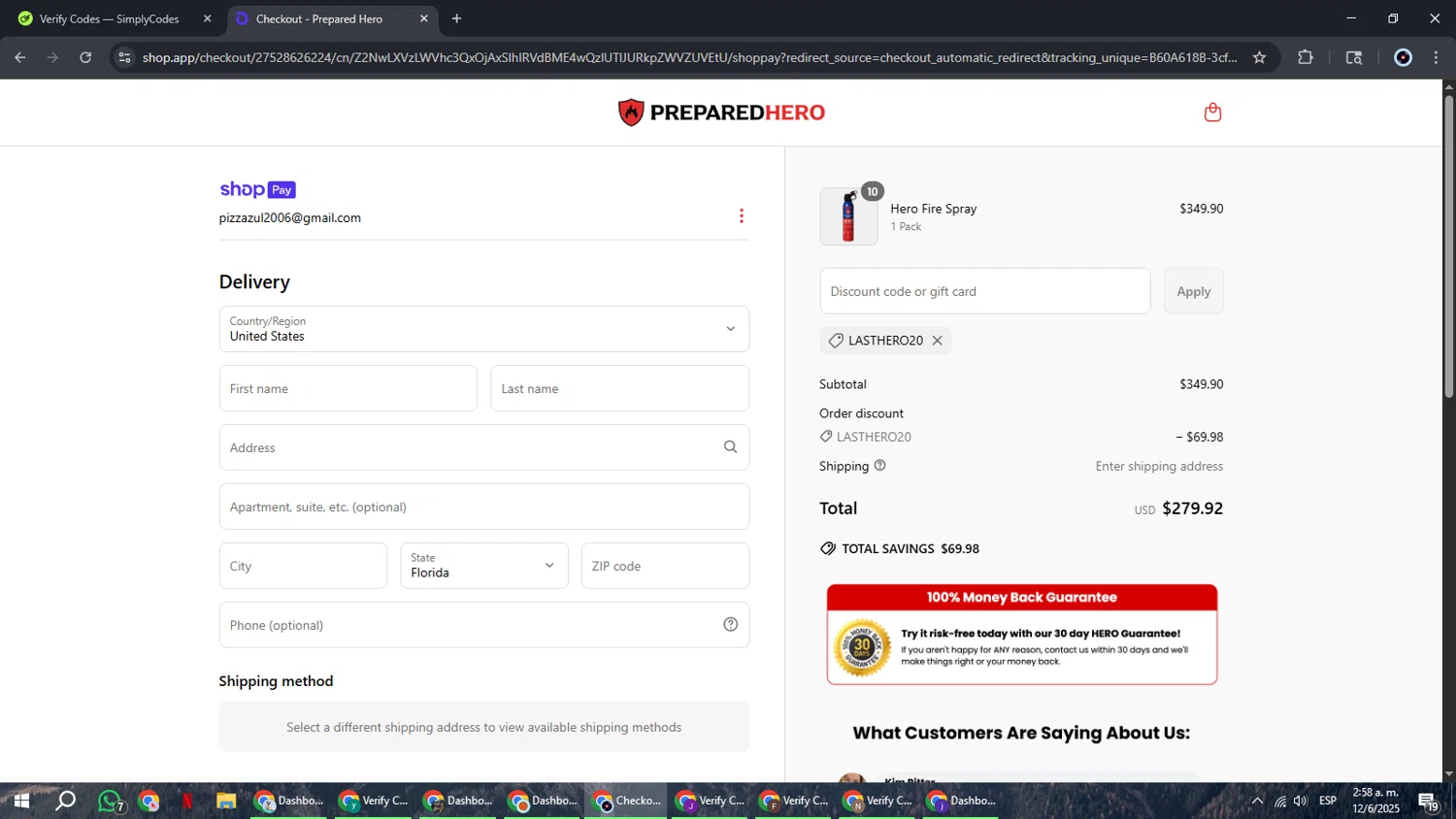Click the First name field
This screenshot has height=819, width=1456.
pyautogui.click(x=348, y=388)
